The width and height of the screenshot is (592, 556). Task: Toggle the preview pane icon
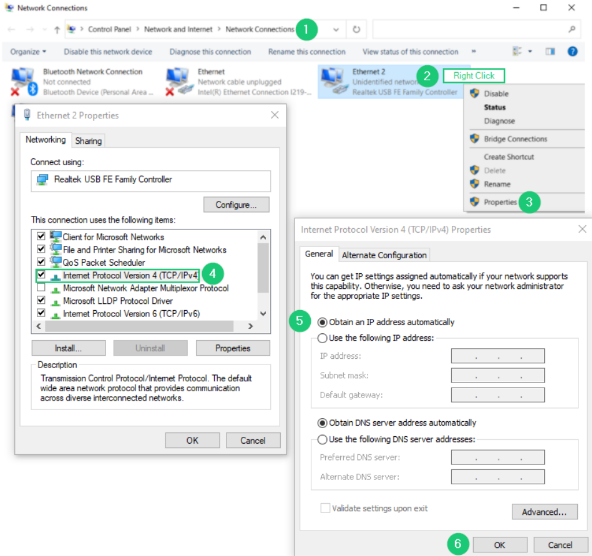(550, 51)
